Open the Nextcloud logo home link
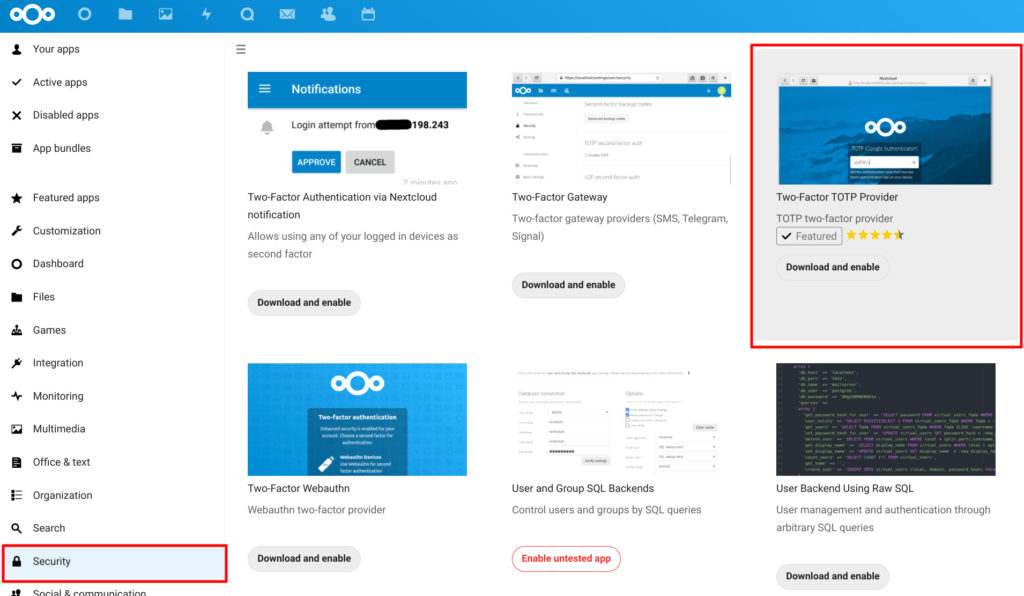1024x596 pixels. tap(32, 14)
